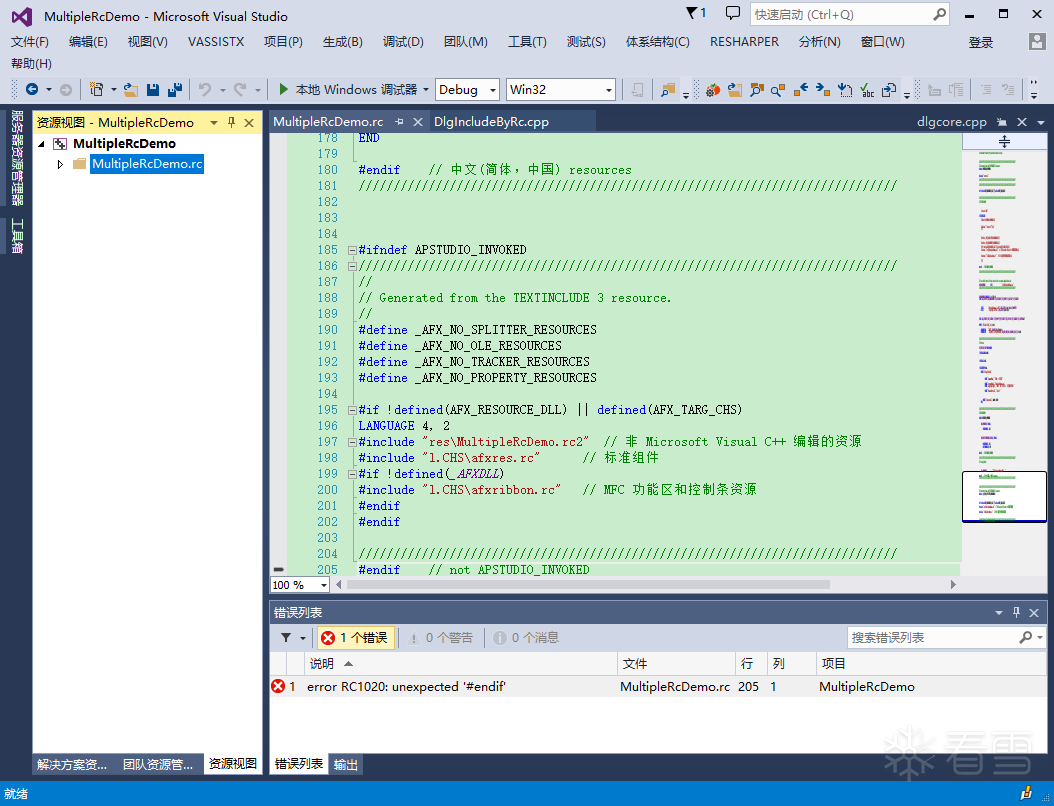
Task: Click the open file in solution icon
Action: (735, 89)
